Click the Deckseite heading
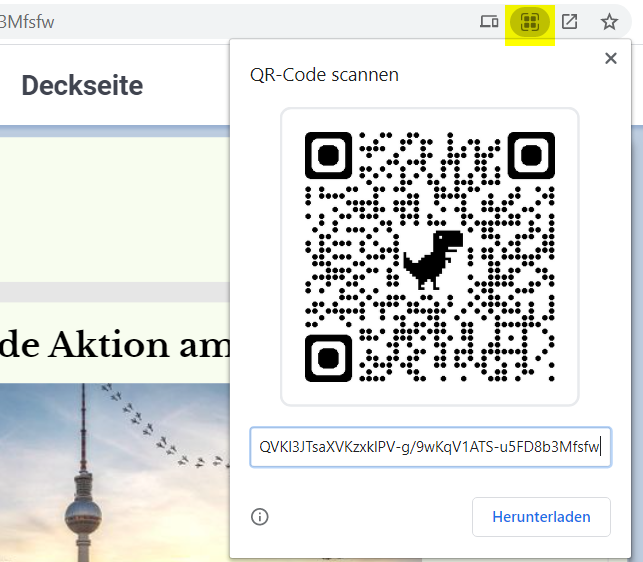643x562 pixels. 82,86
